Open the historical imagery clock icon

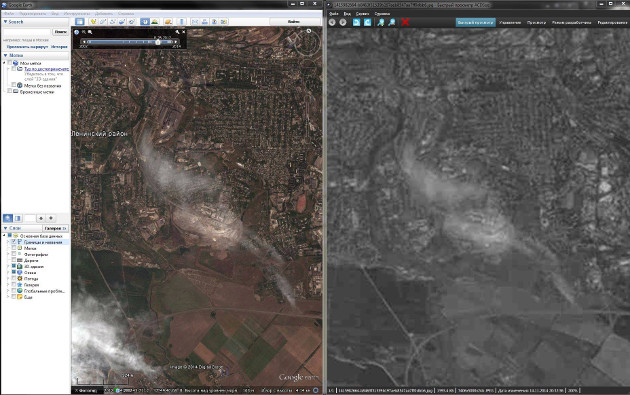point(145,21)
